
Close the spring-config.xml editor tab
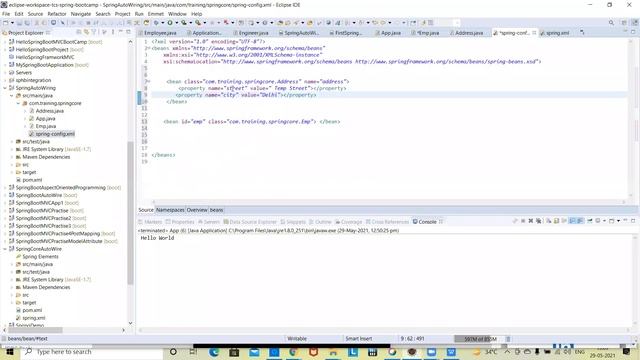click(534, 33)
